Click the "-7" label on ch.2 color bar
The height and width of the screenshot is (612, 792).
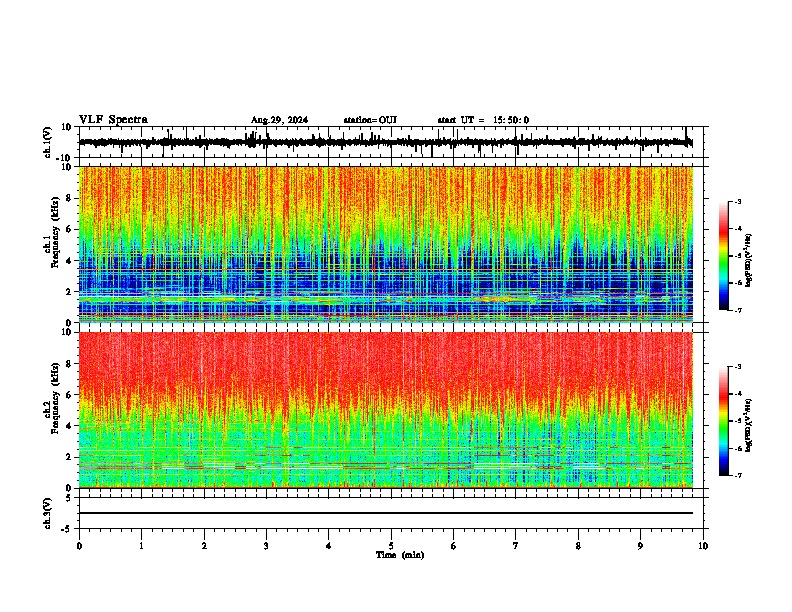737,475
